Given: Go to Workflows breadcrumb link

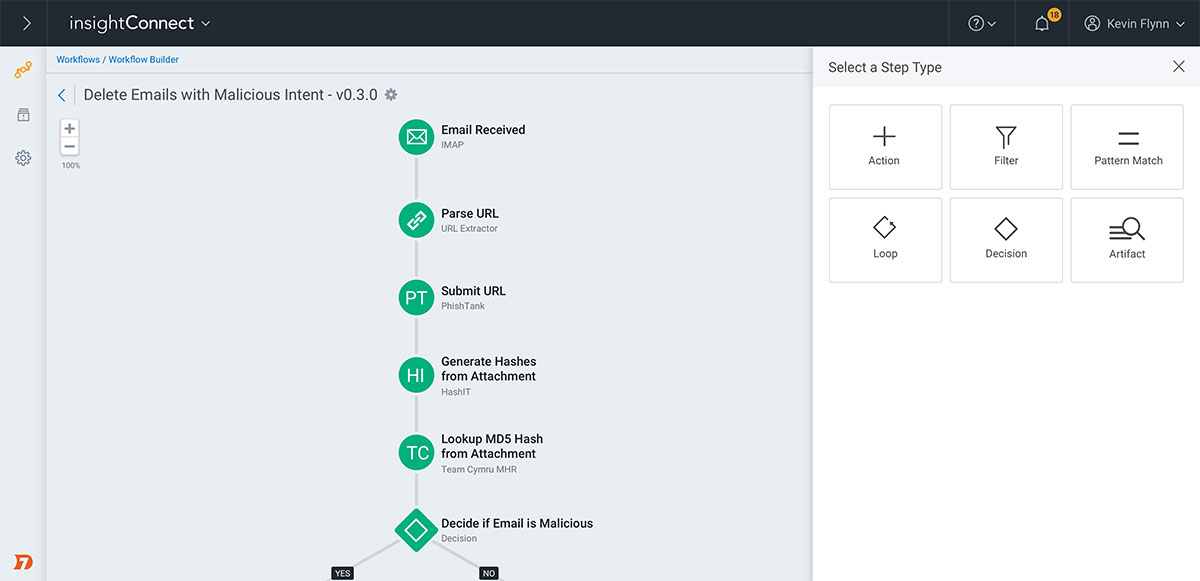Looking at the screenshot, I should click(x=77, y=60).
